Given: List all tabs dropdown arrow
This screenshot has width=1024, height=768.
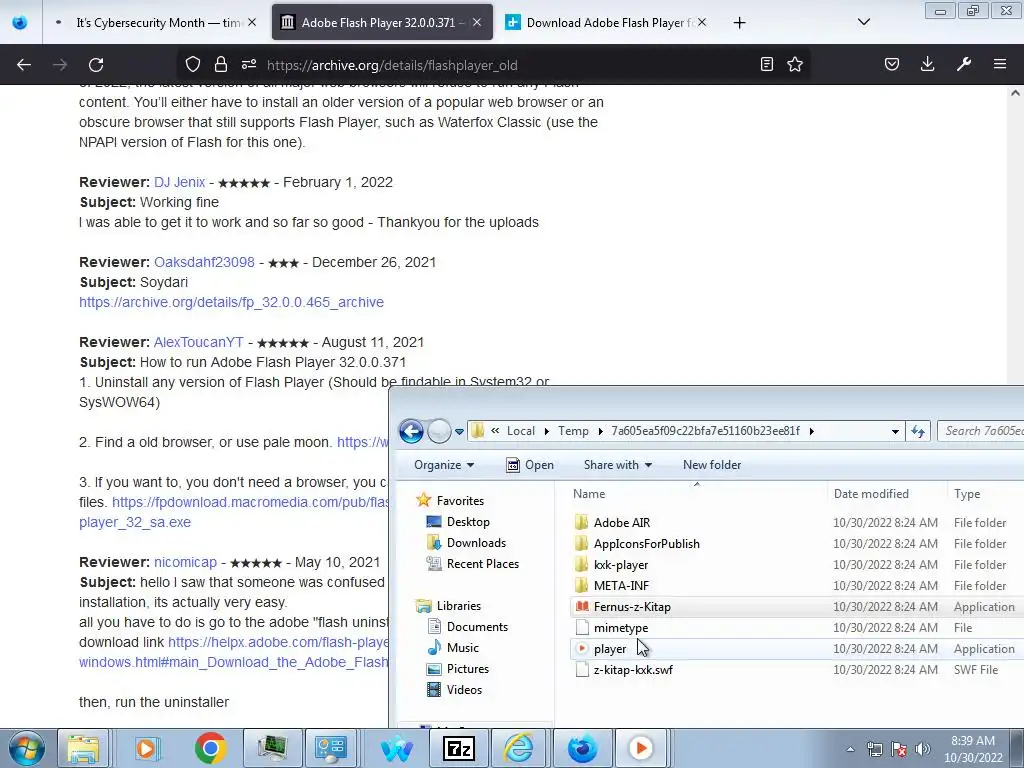Looking at the screenshot, I should [863, 22].
